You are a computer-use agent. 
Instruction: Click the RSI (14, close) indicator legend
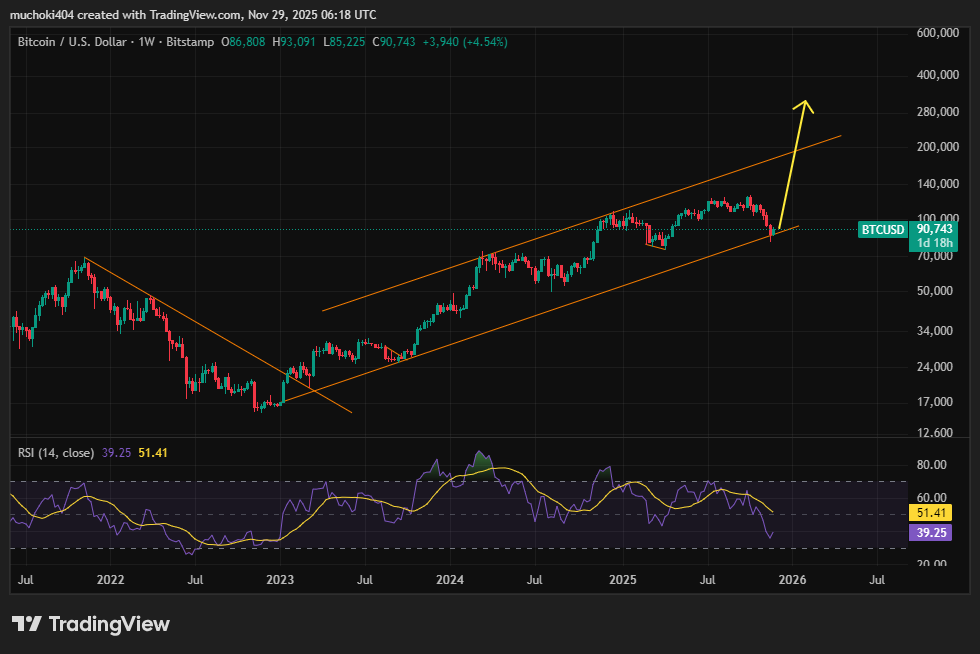[56, 453]
